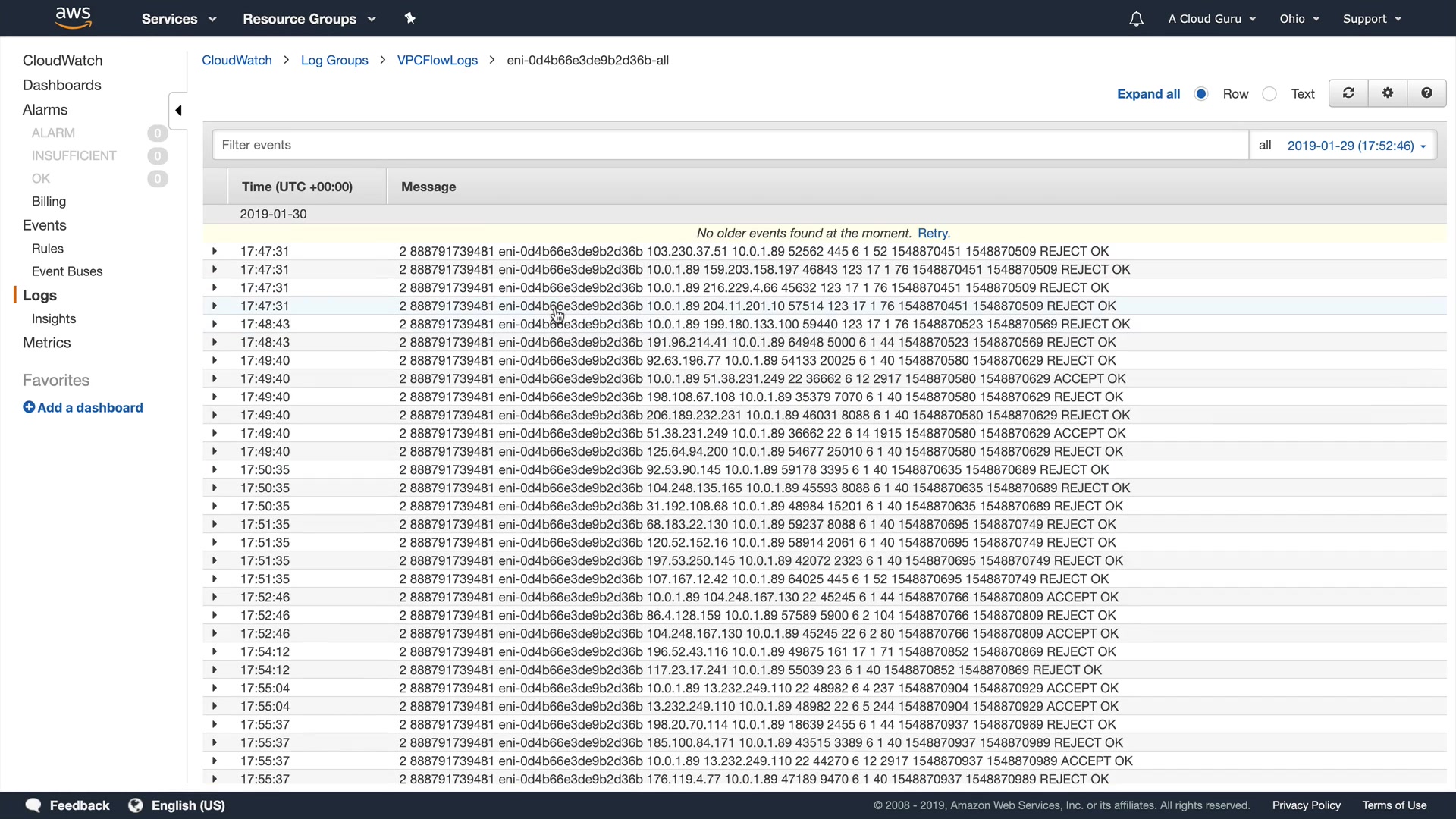Open Insights in the sidebar
The width and height of the screenshot is (1456, 819).
tap(54, 319)
